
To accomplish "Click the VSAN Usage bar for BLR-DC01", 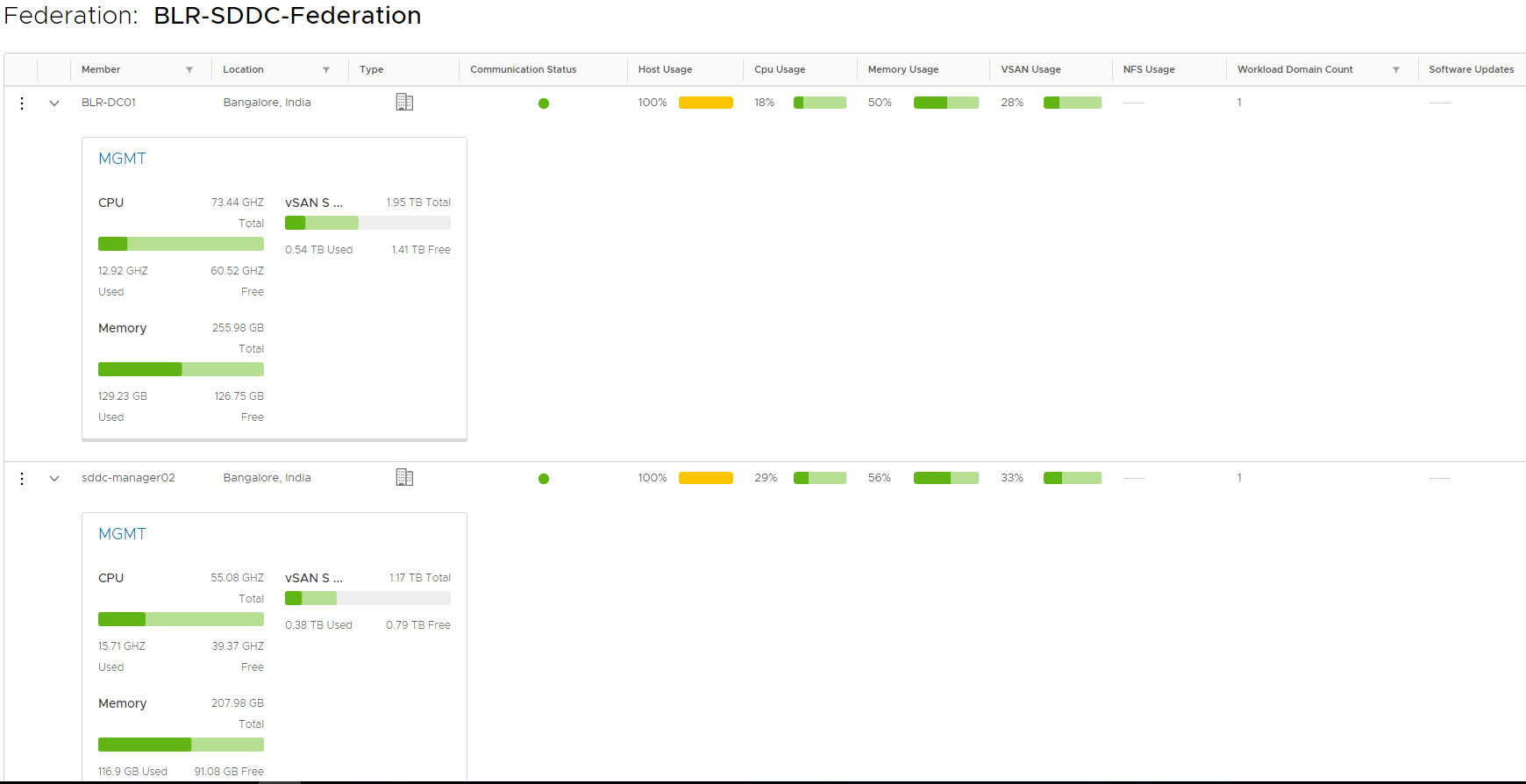I will (1073, 103).
